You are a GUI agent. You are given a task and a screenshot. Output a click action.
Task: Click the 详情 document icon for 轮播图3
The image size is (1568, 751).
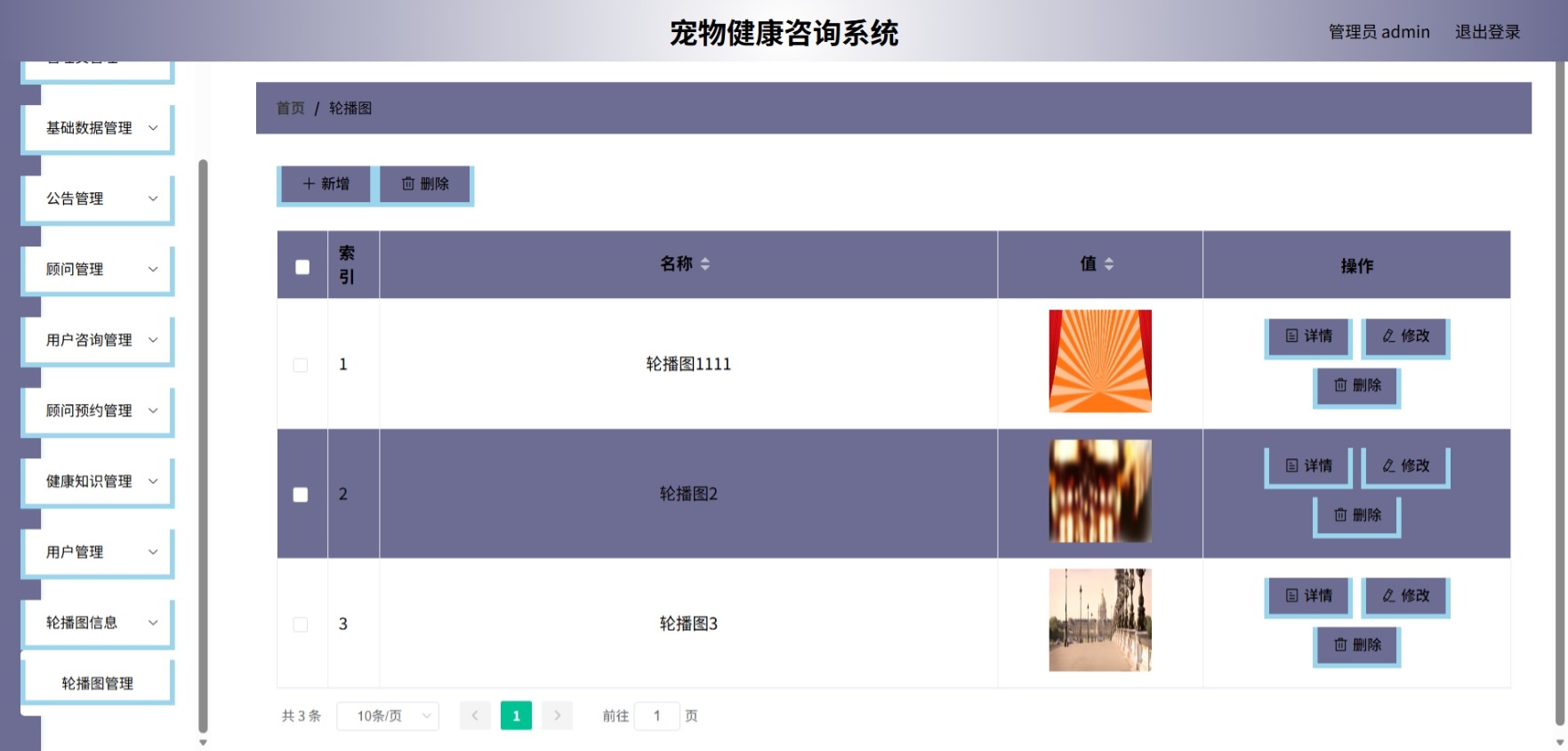1292,595
